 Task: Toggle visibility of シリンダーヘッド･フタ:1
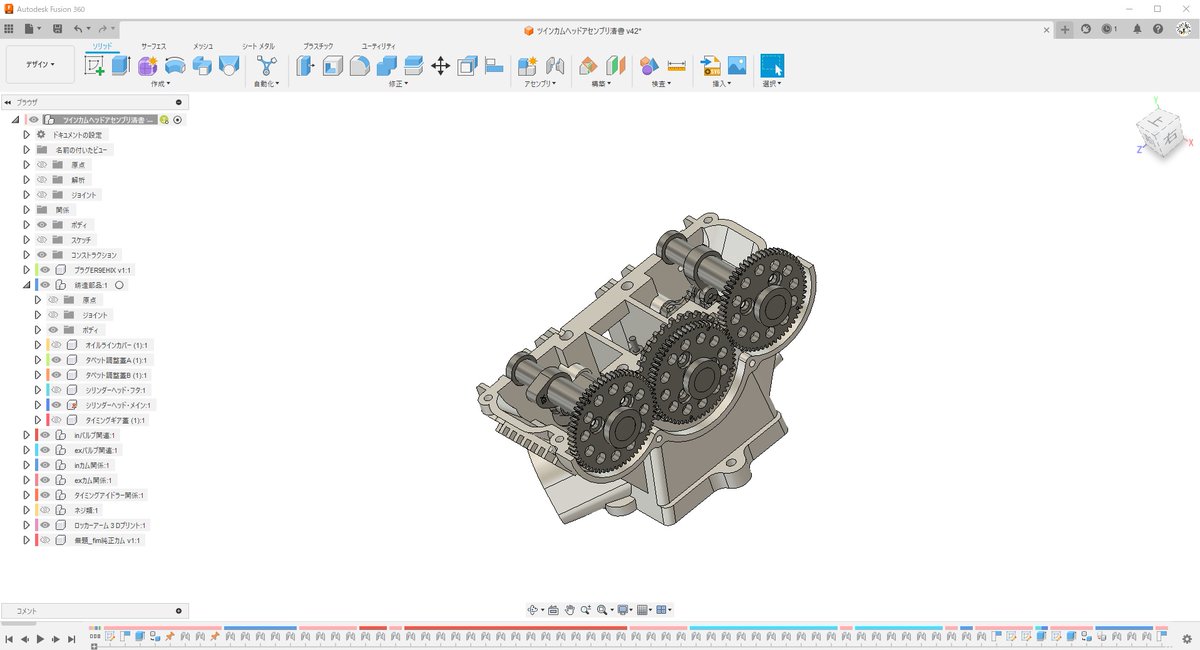(56, 390)
